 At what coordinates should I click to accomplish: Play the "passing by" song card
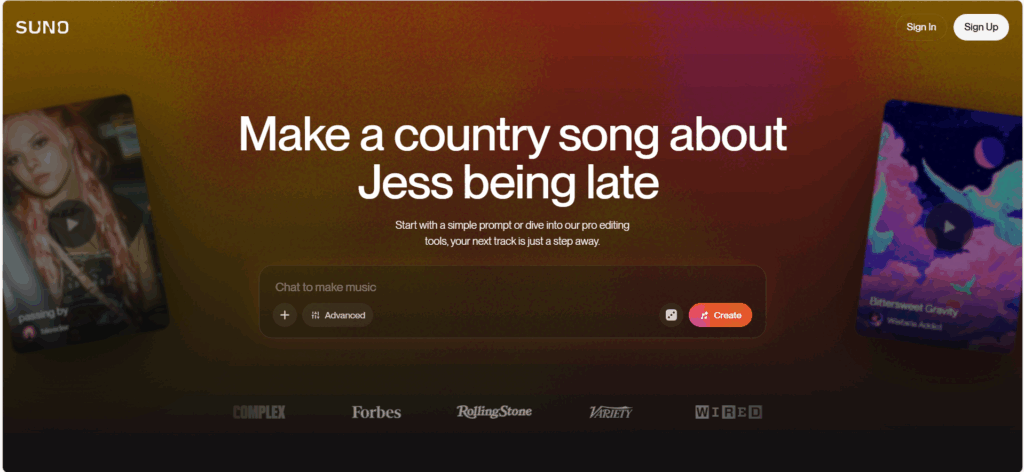pos(72,224)
